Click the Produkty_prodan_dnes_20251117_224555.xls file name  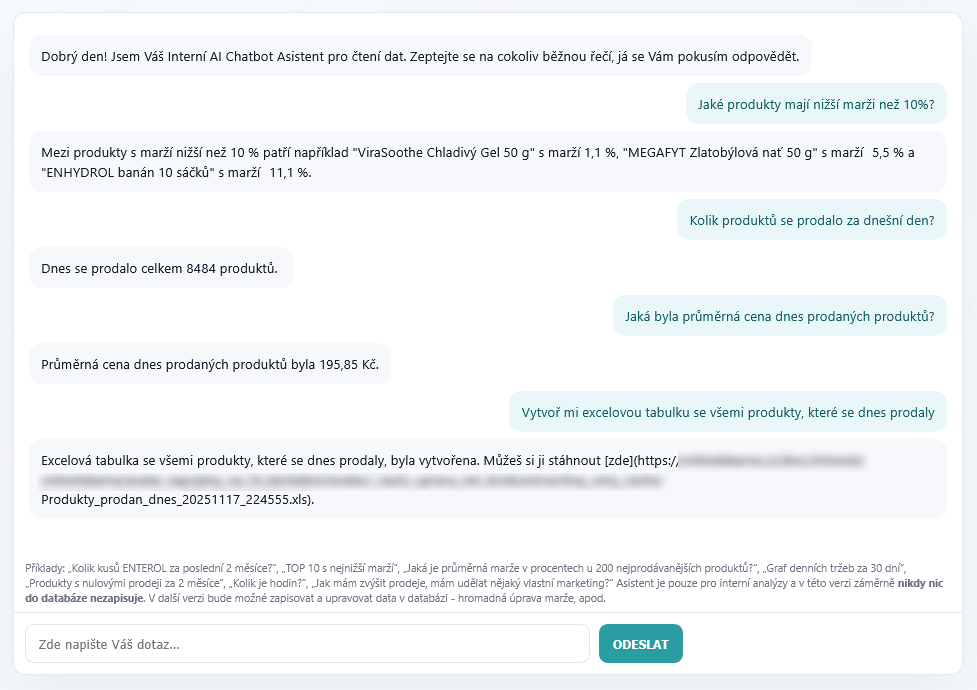tap(176, 500)
